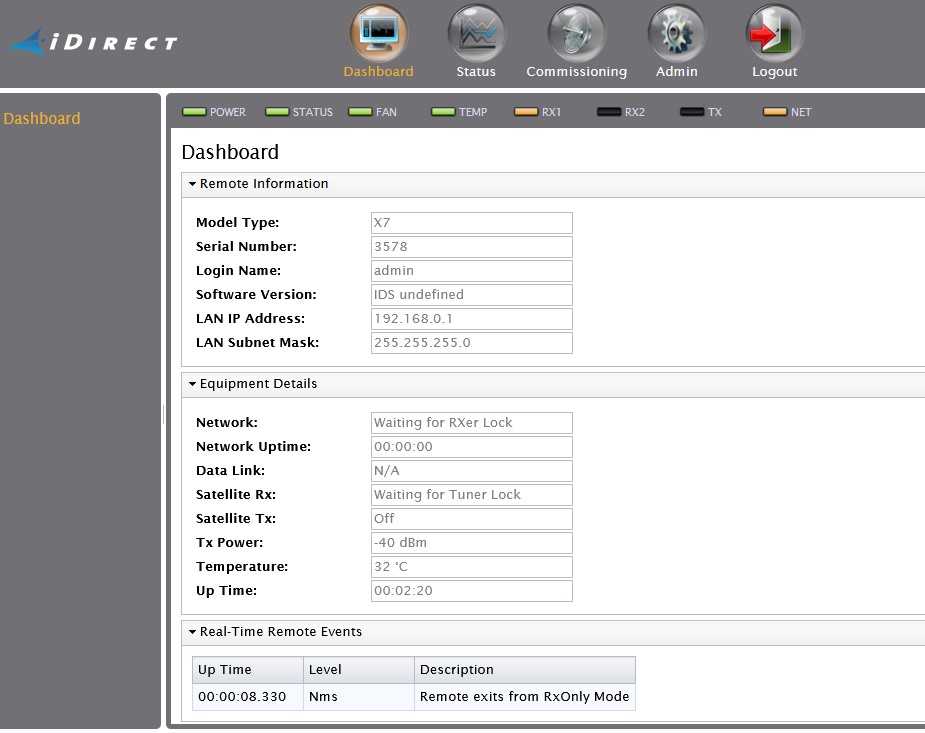The width and height of the screenshot is (925, 733).
Task: Click the 00:00:08.330 event time cell
Action: (248, 697)
